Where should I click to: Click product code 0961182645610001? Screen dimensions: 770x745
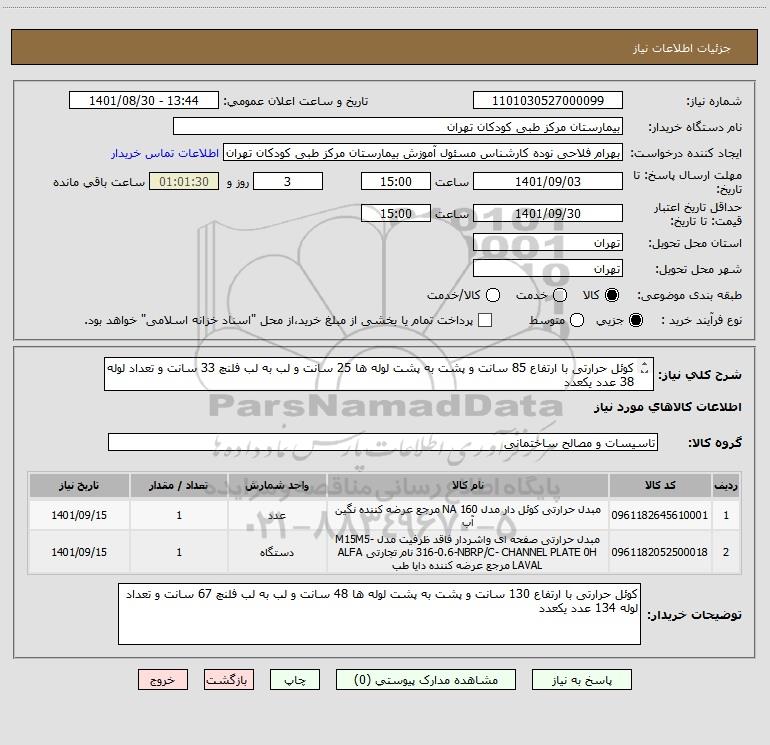click(660, 515)
